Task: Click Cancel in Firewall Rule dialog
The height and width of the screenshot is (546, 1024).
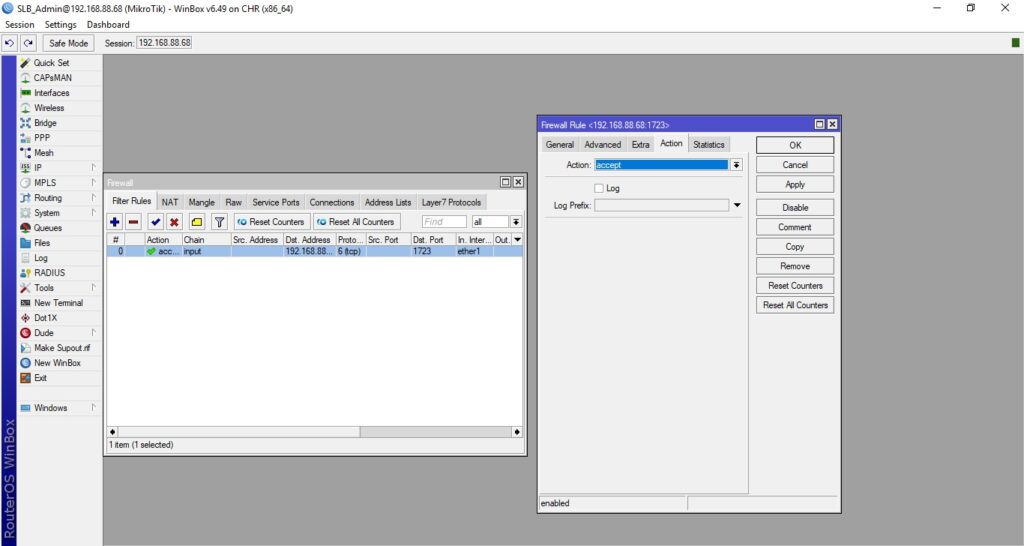Action: pos(795,165)
